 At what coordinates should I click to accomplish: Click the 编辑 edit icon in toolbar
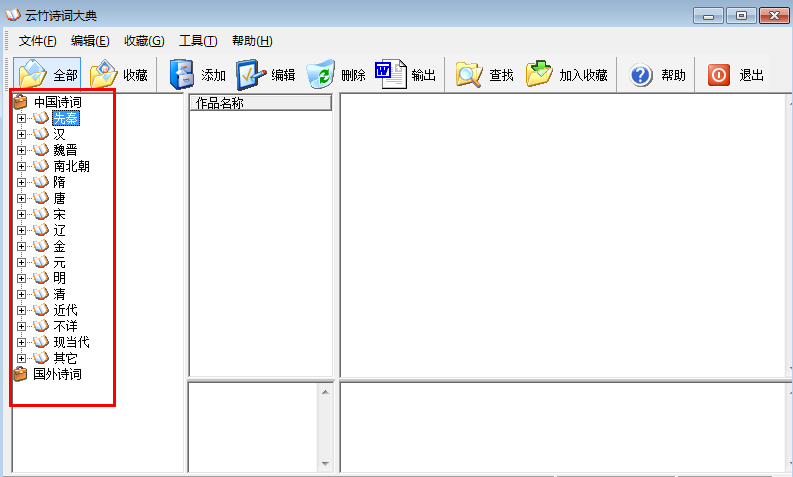click(251, 75)
